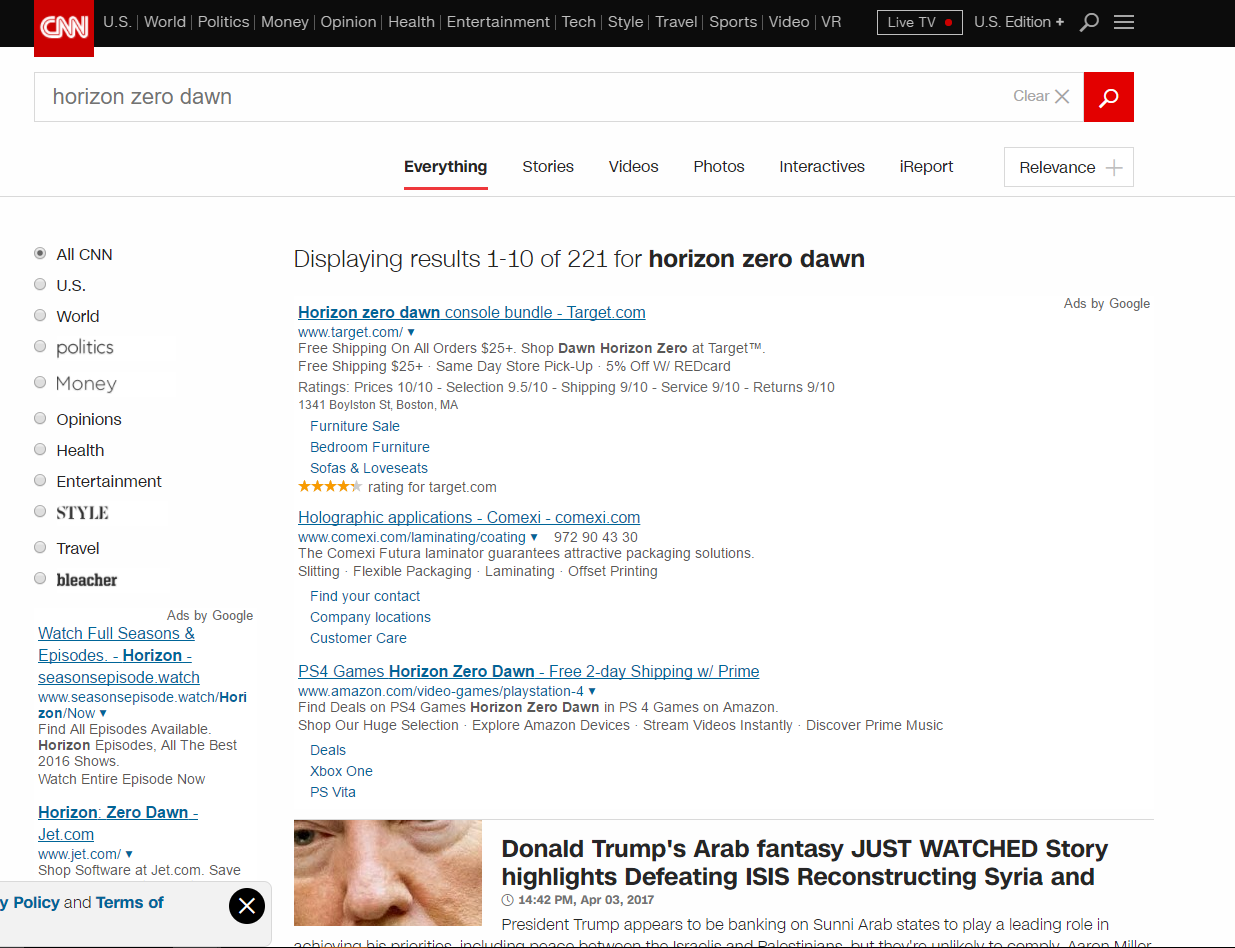Open the www.target.com ad dropdown arrow
The height and width of the screenshot is (948, 1235).
click(411, 332)
